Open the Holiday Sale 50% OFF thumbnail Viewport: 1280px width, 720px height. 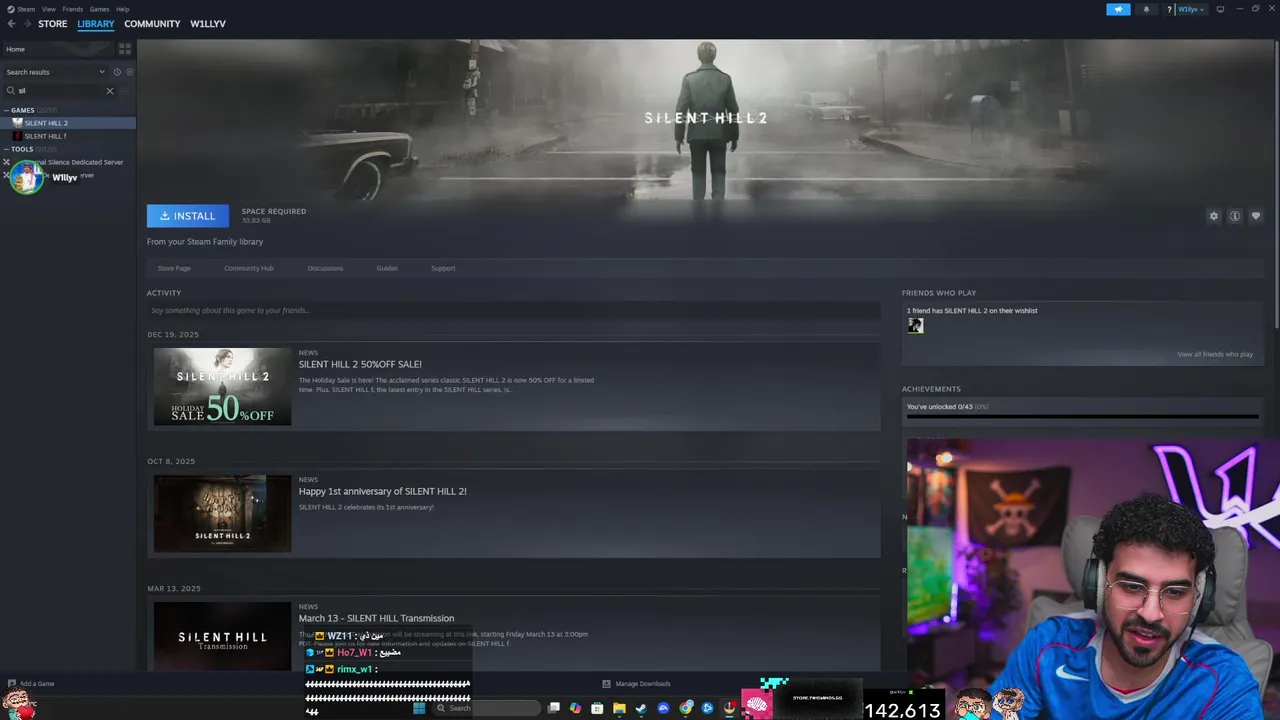(222, 386)
